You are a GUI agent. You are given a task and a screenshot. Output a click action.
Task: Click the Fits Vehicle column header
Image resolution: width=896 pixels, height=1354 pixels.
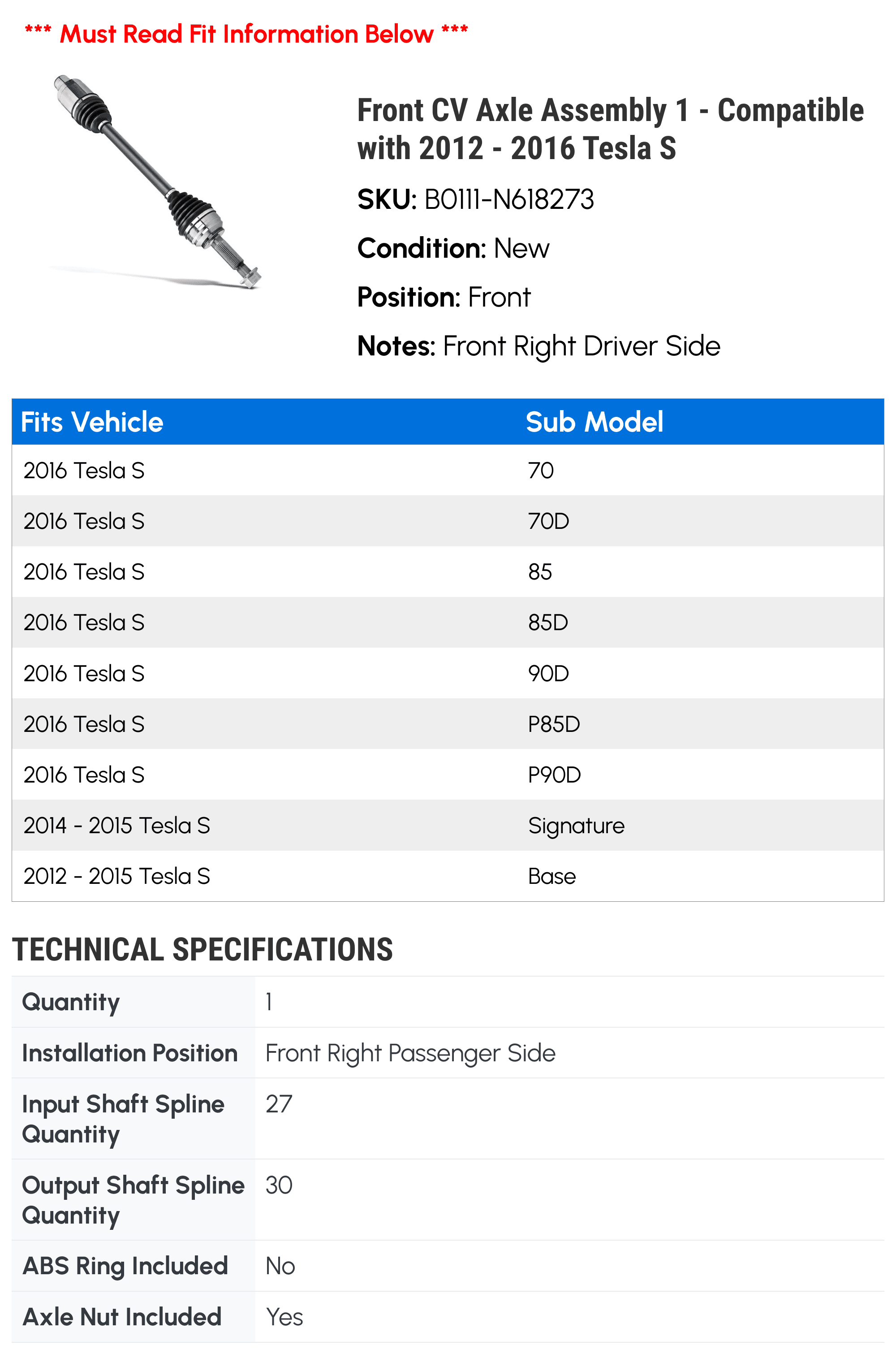[92, 422]
